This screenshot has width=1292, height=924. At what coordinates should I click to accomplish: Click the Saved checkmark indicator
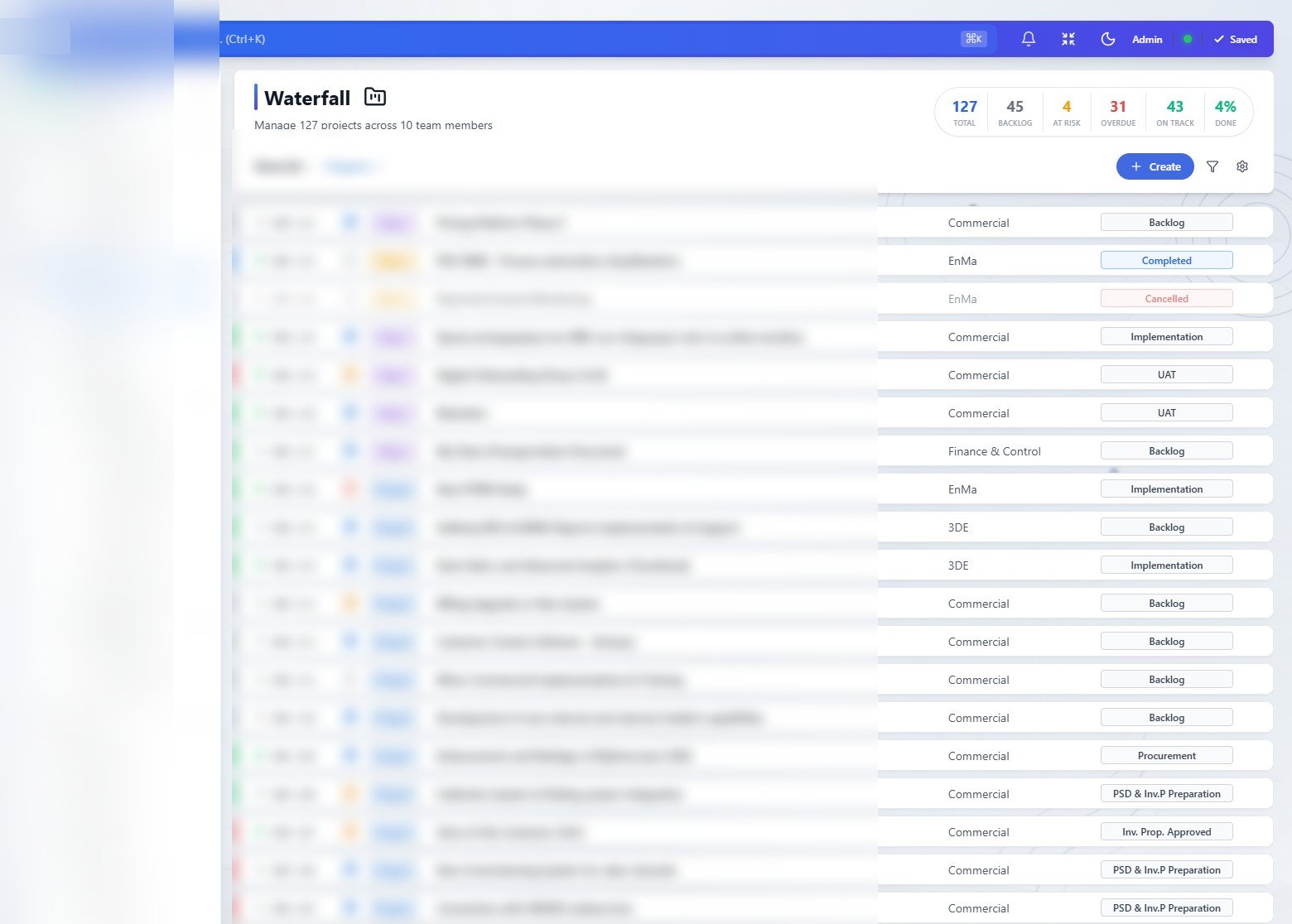click(1236, 39)
